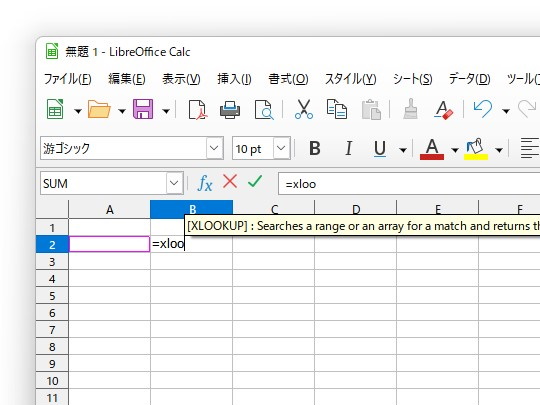Select row 2 header
This screenshot has width=540, height=405.
(x=52, y=245)
